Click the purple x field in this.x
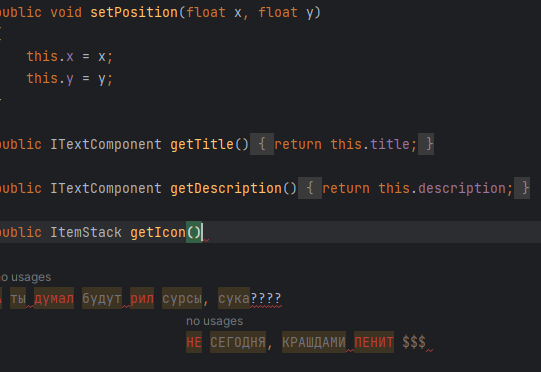541x372 pixels. pyautogui.click(x=70, y=56)
